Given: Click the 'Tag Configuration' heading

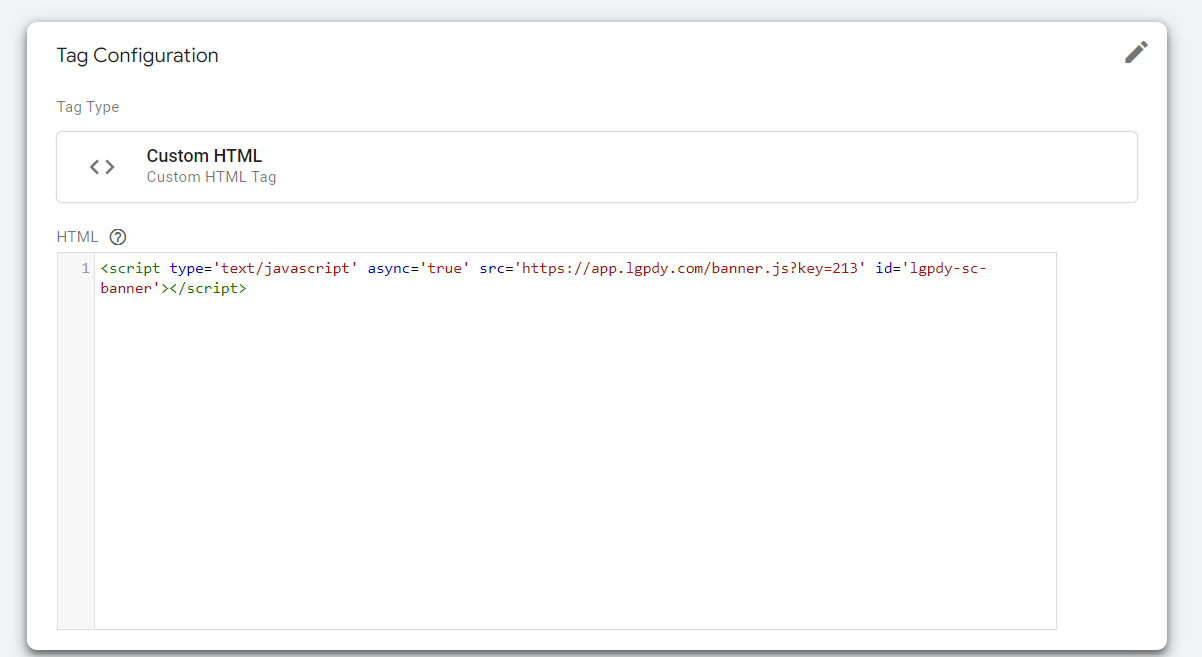Looking at the screenshot, I should pyautogui.click(x=137, y=56).
